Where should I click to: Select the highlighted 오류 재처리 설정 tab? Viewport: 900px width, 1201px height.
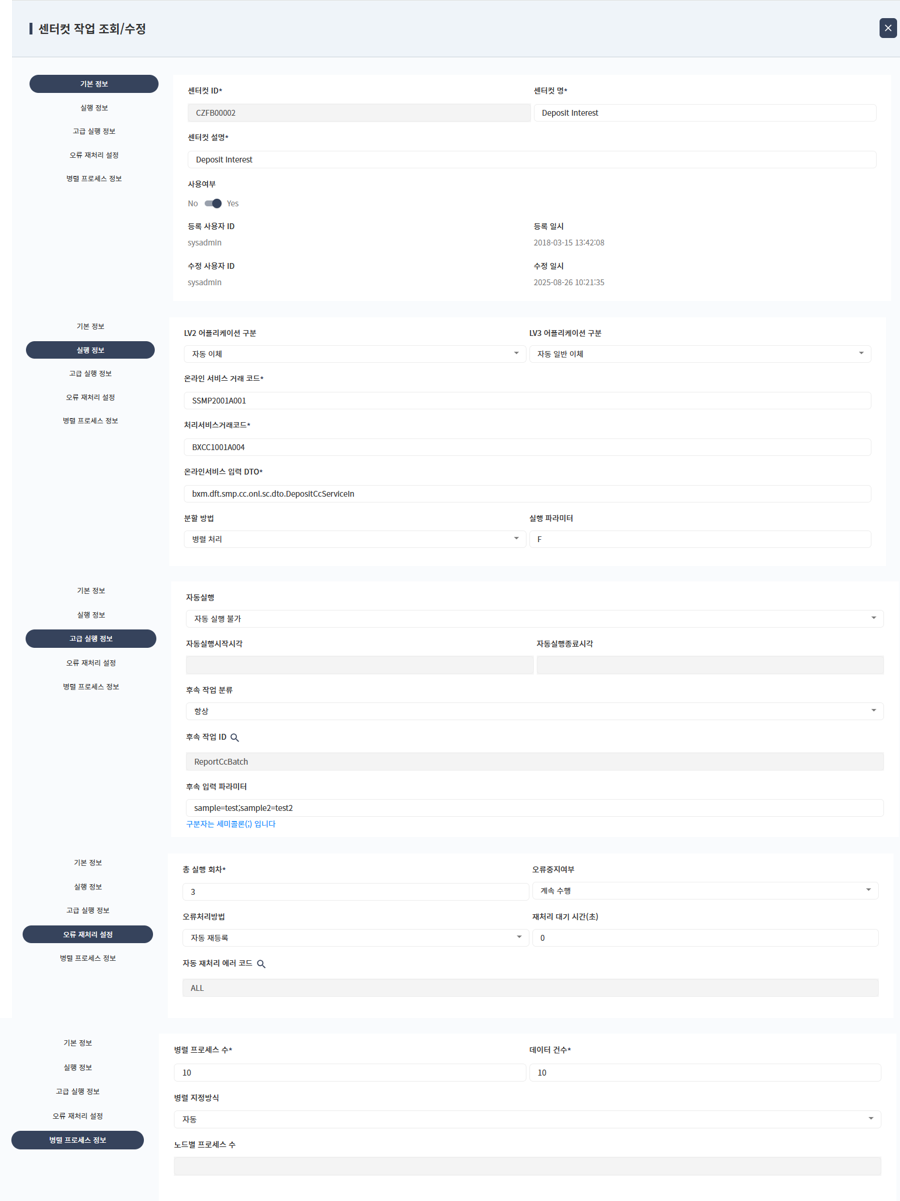pyautogui.click(x=88, y=934)
